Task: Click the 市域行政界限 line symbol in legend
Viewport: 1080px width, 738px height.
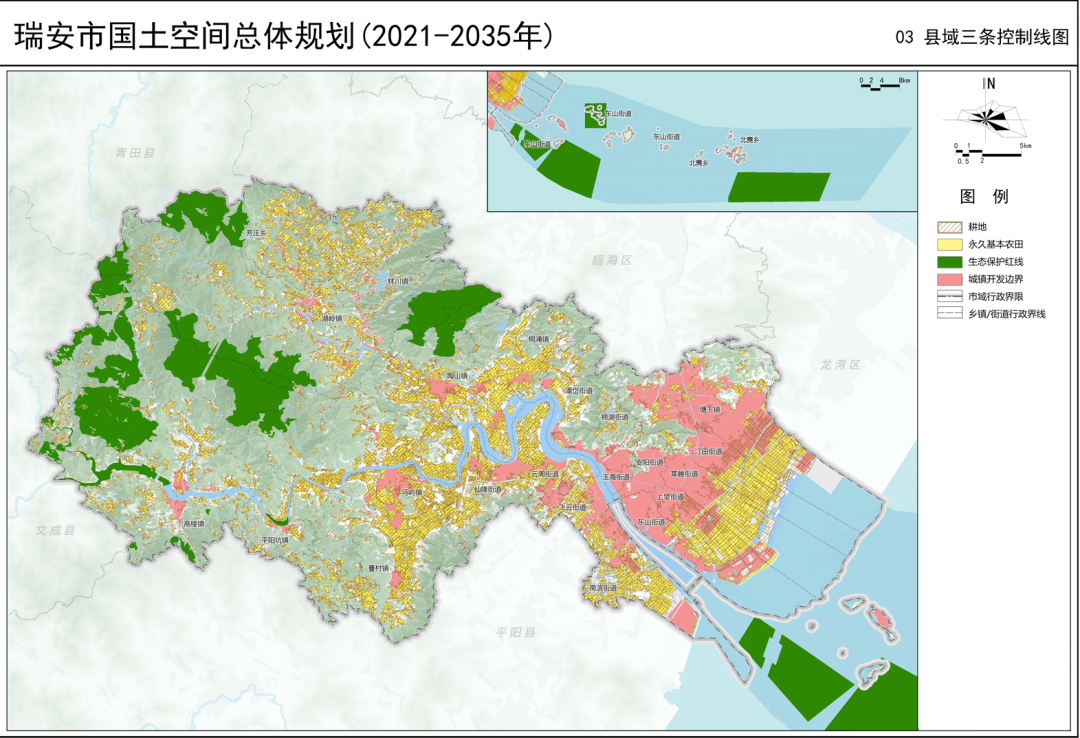Action: coord(949,296)
